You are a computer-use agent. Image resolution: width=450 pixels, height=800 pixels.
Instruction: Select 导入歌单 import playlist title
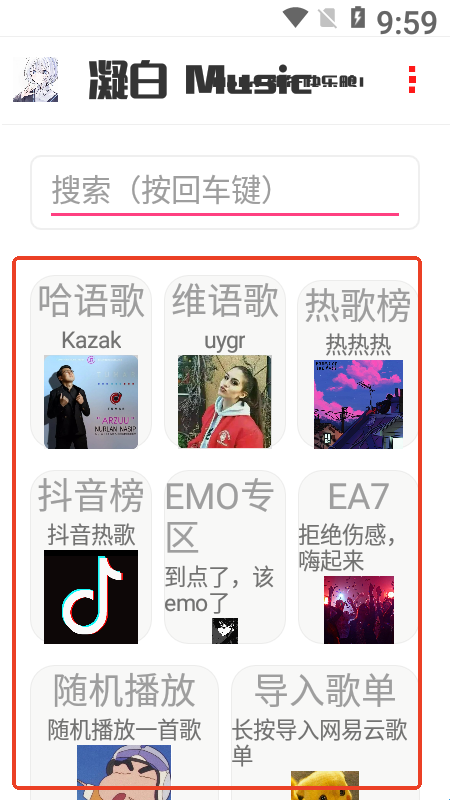coord(325,691)
